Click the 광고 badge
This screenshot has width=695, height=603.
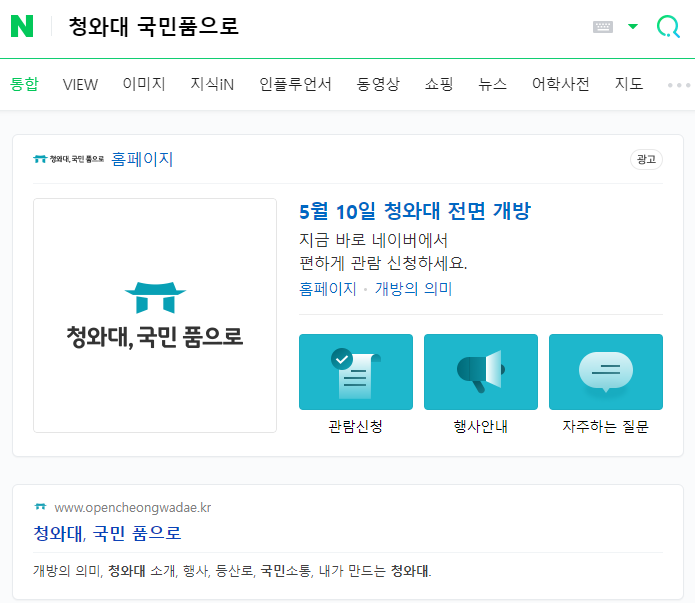coord(646,160)
